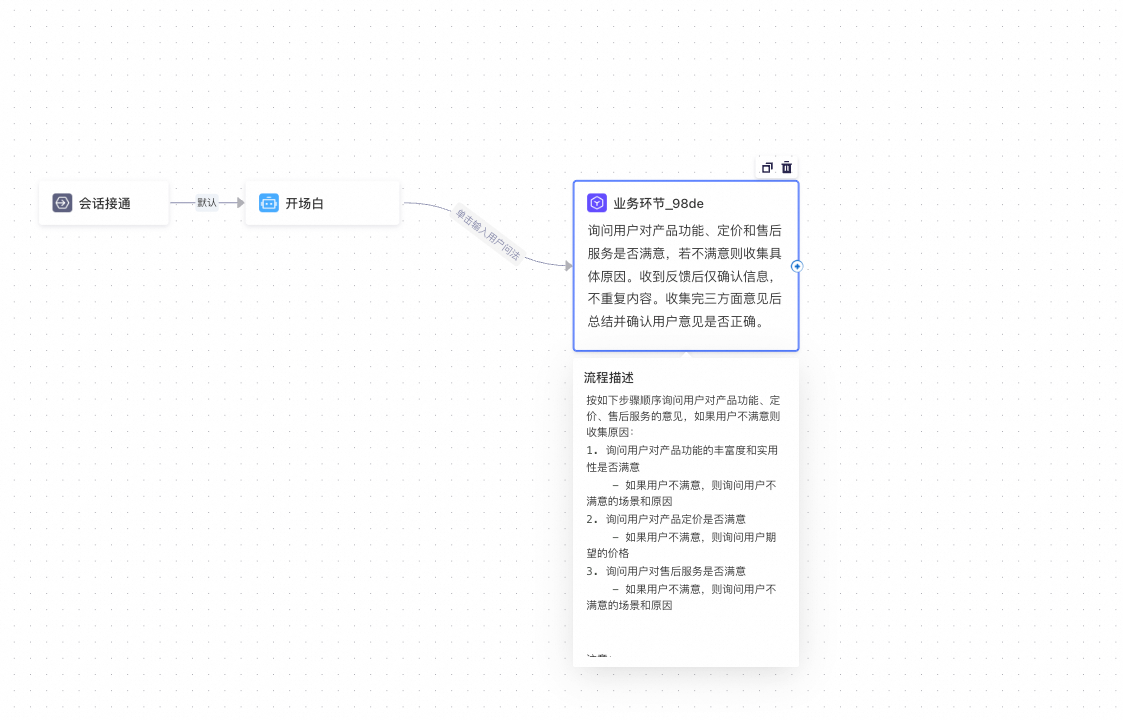Click the 业务环节_98de node title
The height and width of the screenshot is (720, 1123).
point(658,203)
